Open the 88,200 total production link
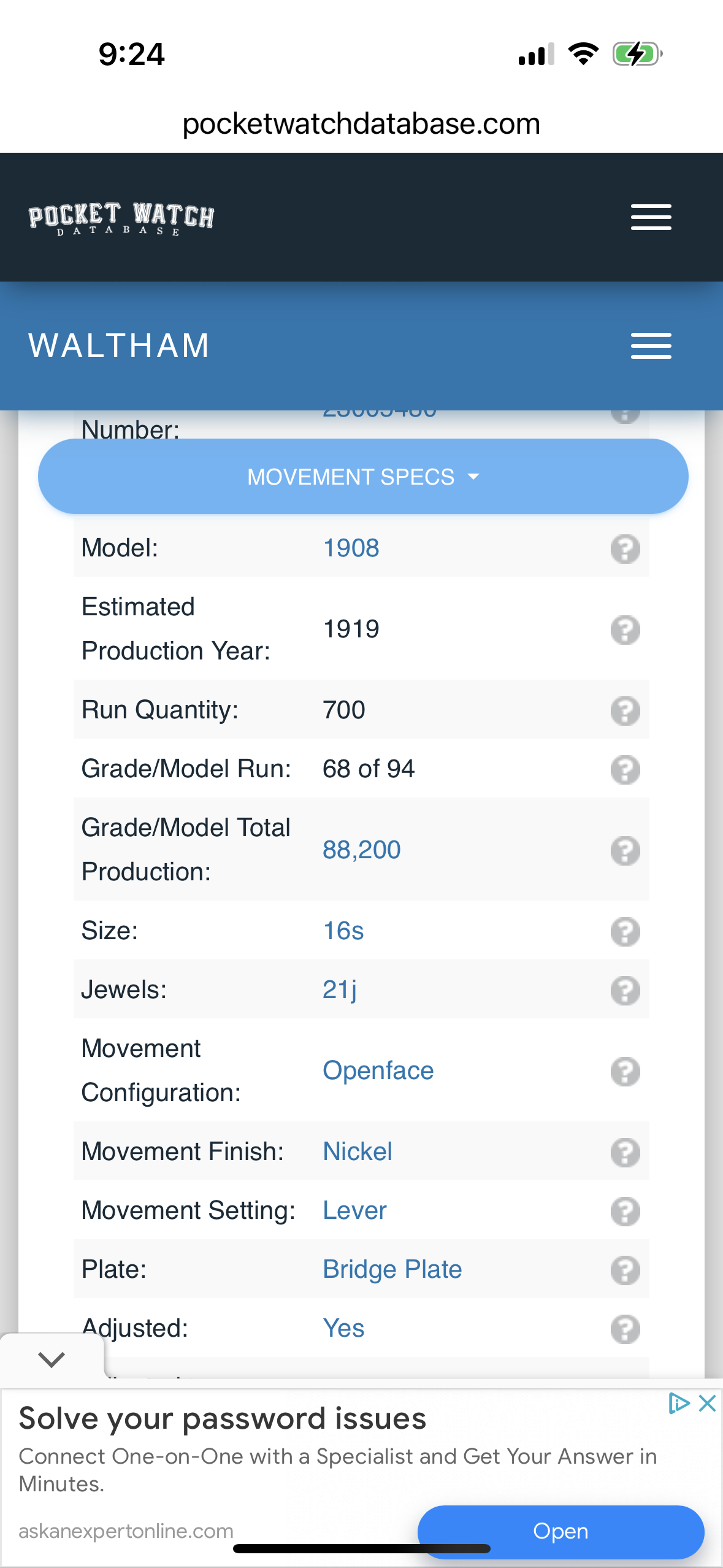723x1568 pixels. pos(361,850)
